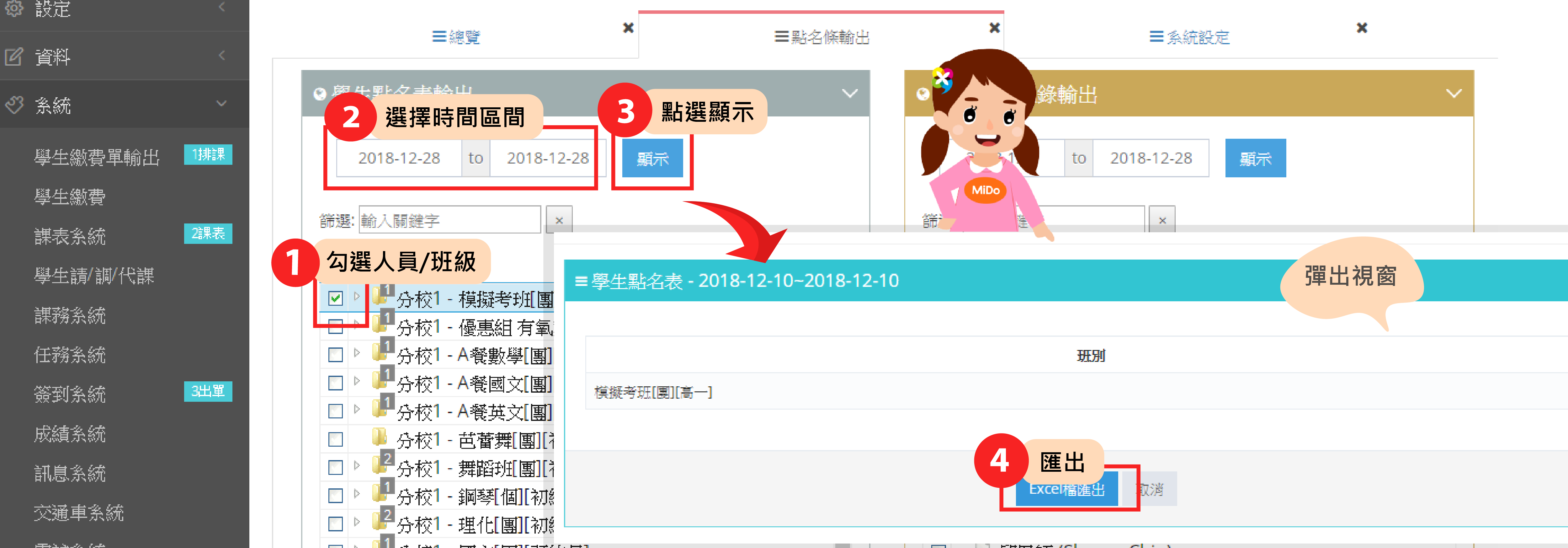Switch to the 總覽 tab
This screenshot has height=548, width=1568.
coord(456,37)
